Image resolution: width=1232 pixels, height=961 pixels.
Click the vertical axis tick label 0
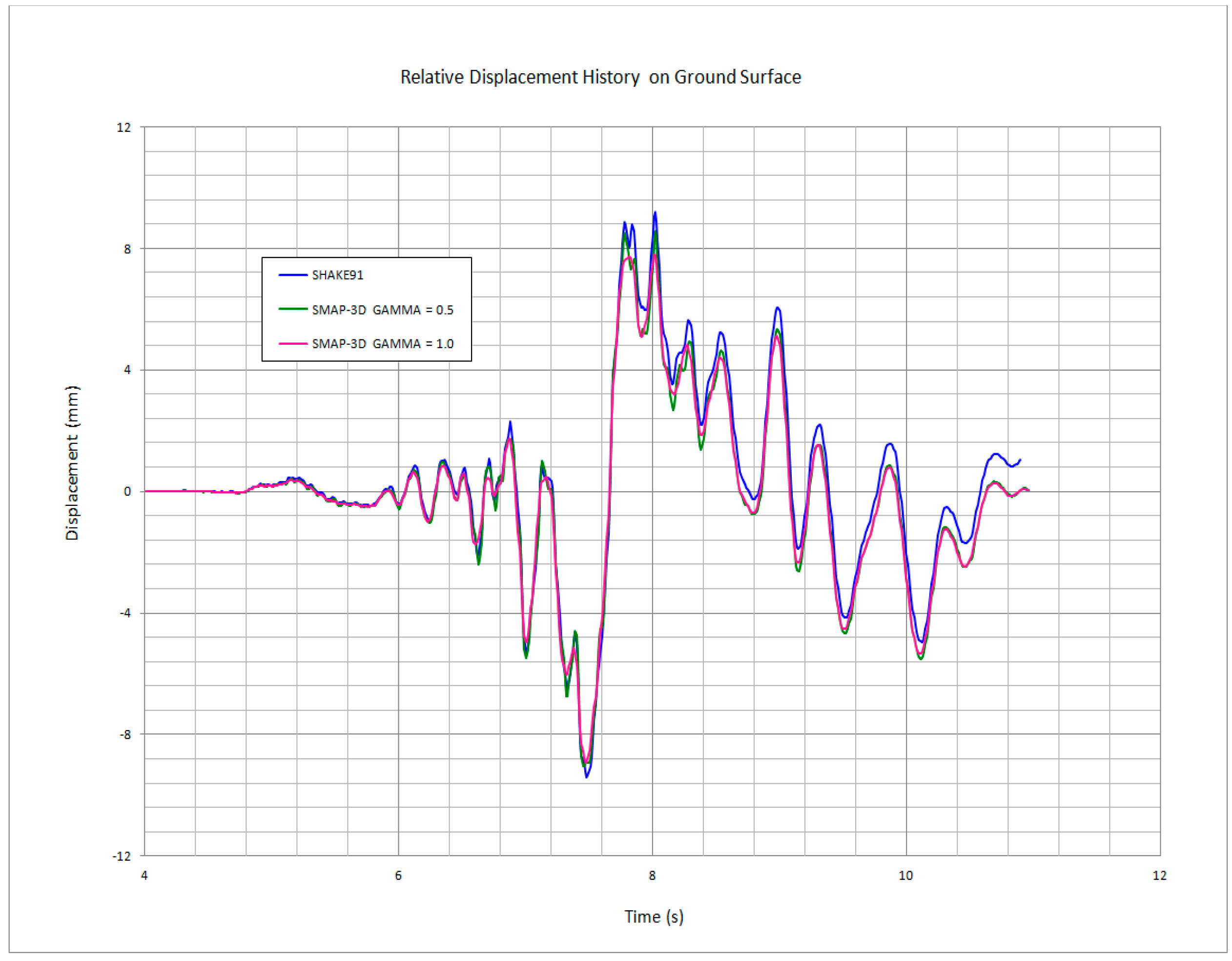pos(127,492)
